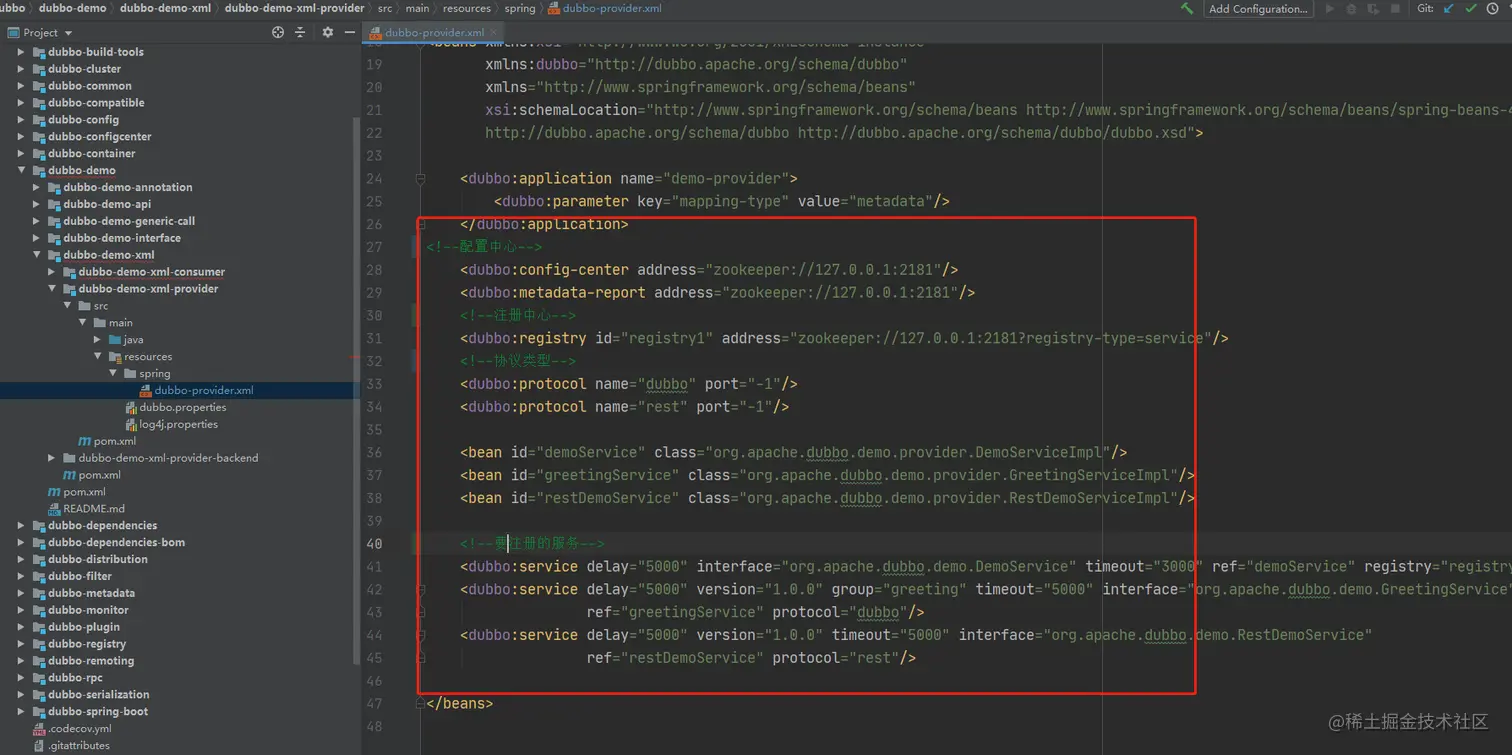
Task: Expand the dubbo-common module arrow
Action: (21, 86)
